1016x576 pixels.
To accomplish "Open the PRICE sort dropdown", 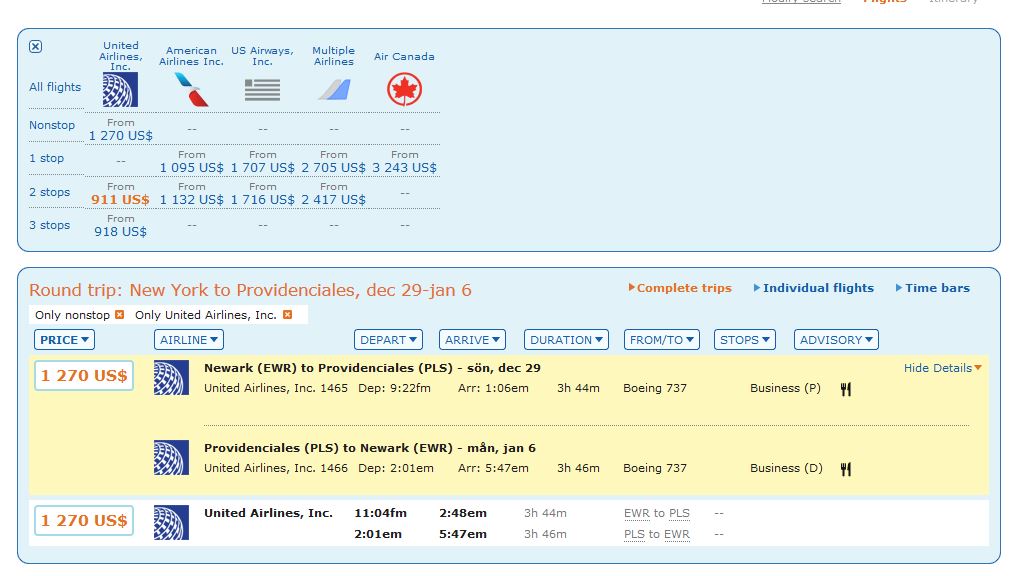I will (x=65, y=340).
